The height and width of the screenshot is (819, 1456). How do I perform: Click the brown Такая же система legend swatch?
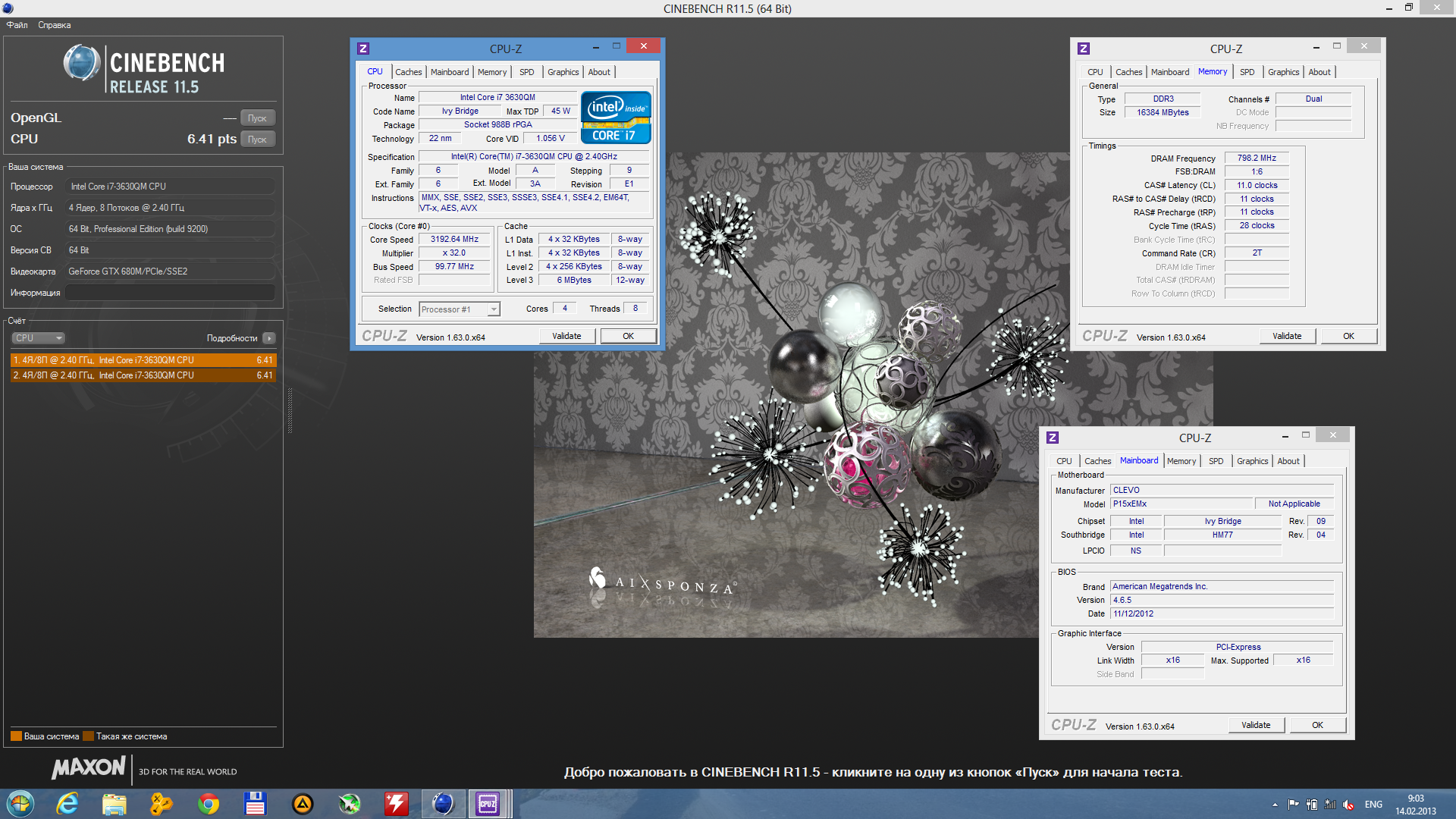coord(88,736)
